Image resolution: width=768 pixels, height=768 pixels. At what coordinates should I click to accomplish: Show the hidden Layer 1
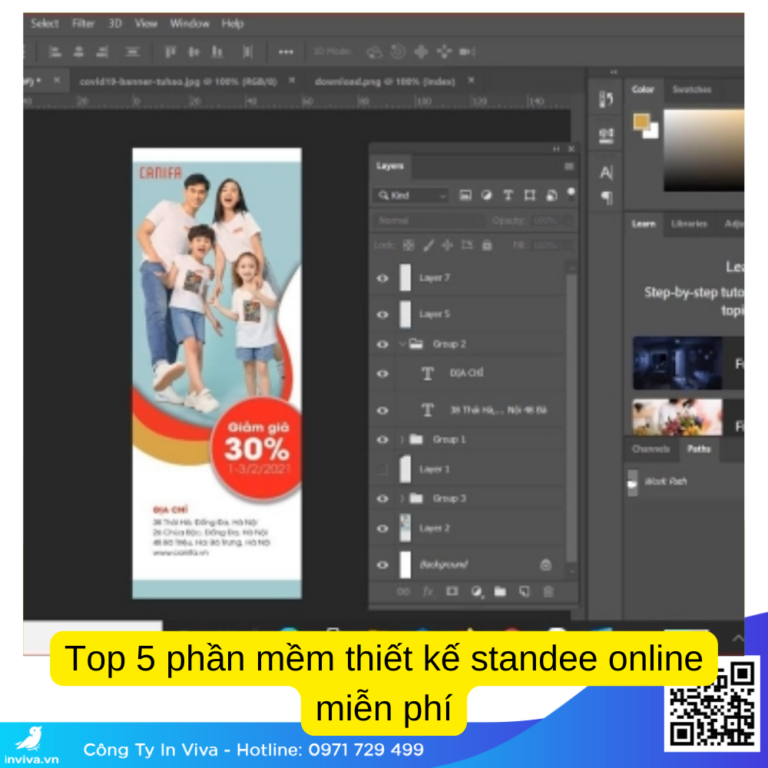click(383, 469)
